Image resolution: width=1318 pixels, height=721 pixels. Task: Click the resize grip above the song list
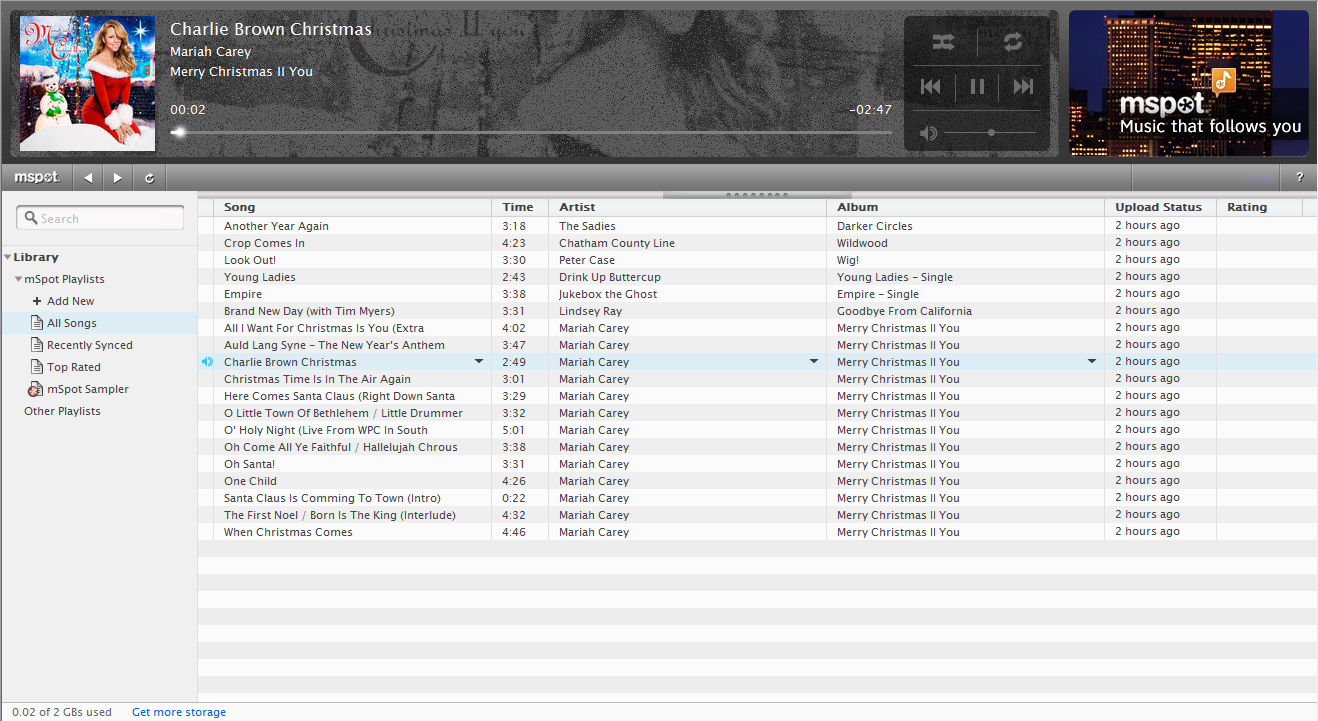pos(757,194)
